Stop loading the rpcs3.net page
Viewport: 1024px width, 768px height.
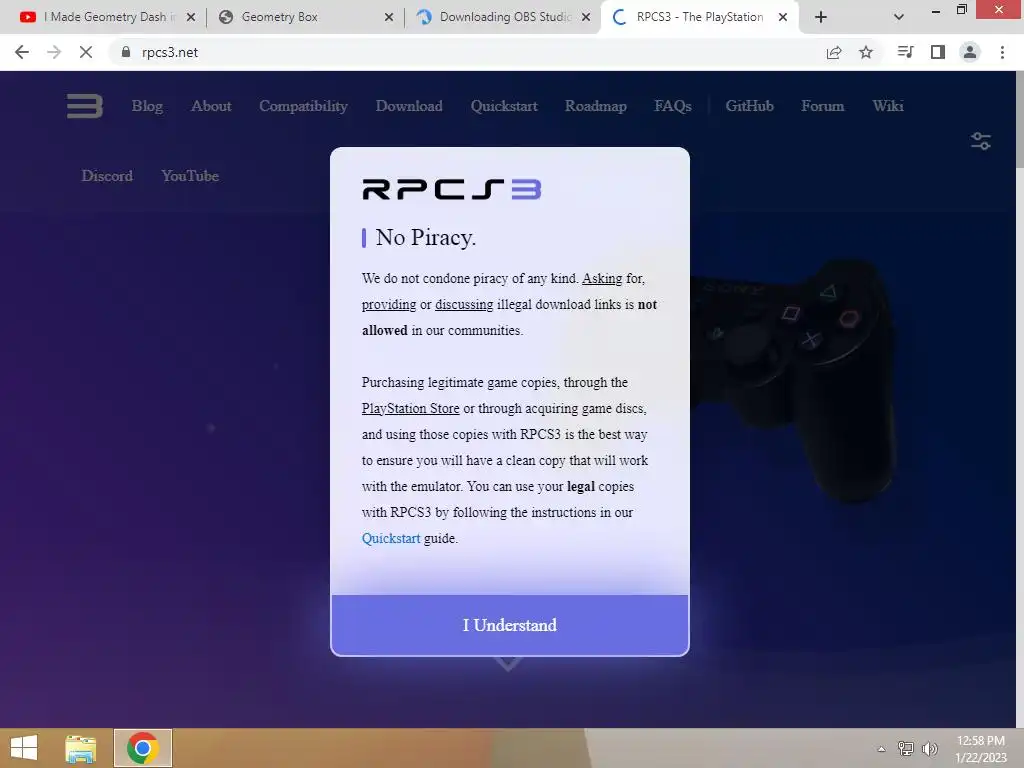[x=86, y=52]
